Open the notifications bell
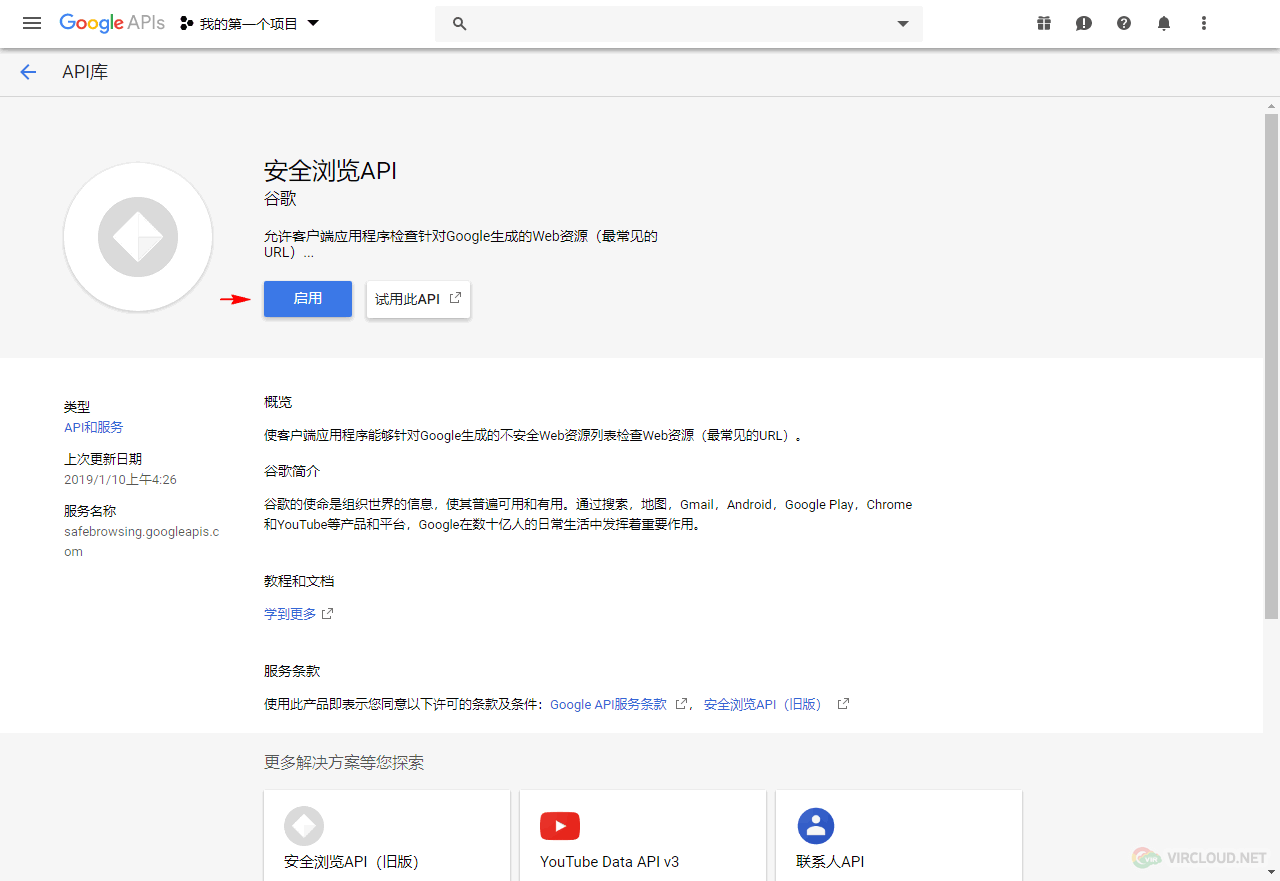This screenshot has width=1280, height=881. pos(1164,23)
